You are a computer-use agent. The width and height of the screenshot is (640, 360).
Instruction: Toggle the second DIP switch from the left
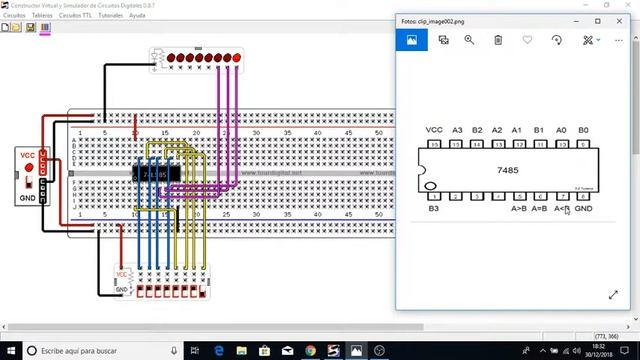click(x=149, y=291)
